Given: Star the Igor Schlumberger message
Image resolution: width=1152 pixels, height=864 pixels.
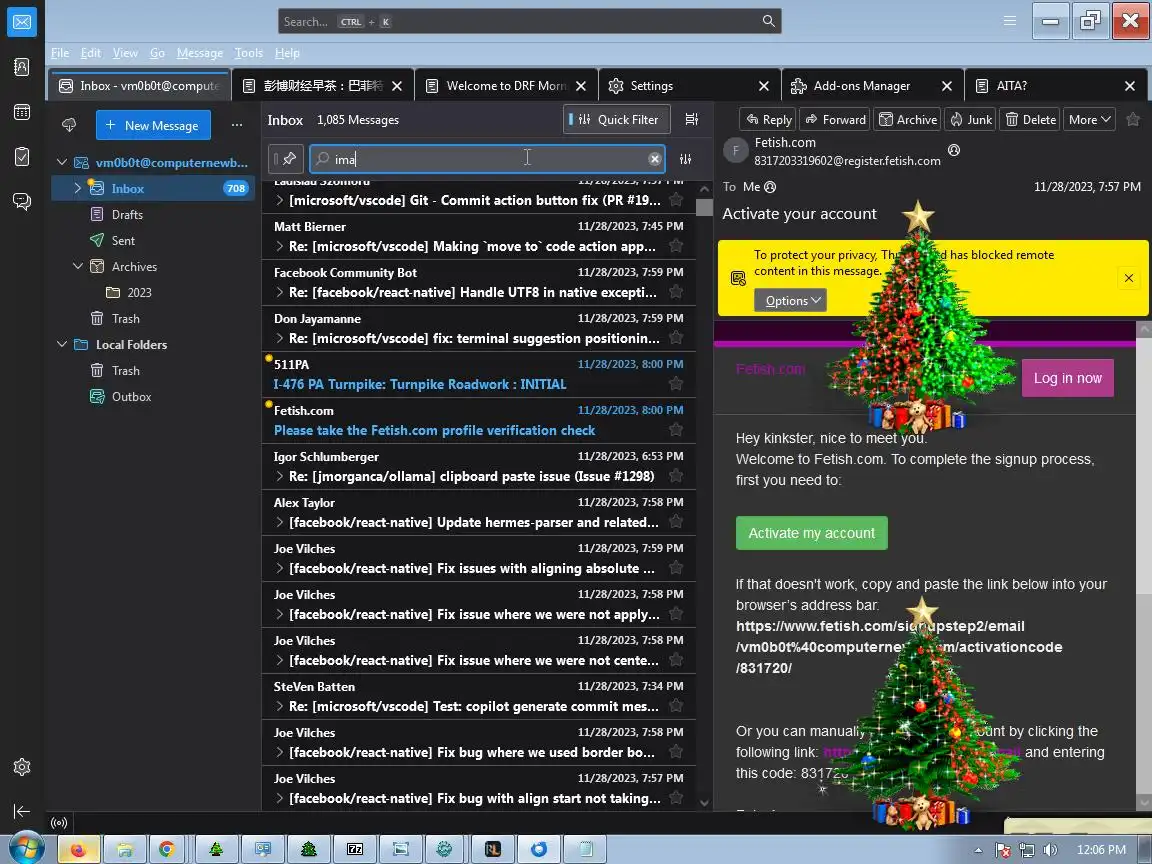Looking at the screenshot, I should point(676,476).
